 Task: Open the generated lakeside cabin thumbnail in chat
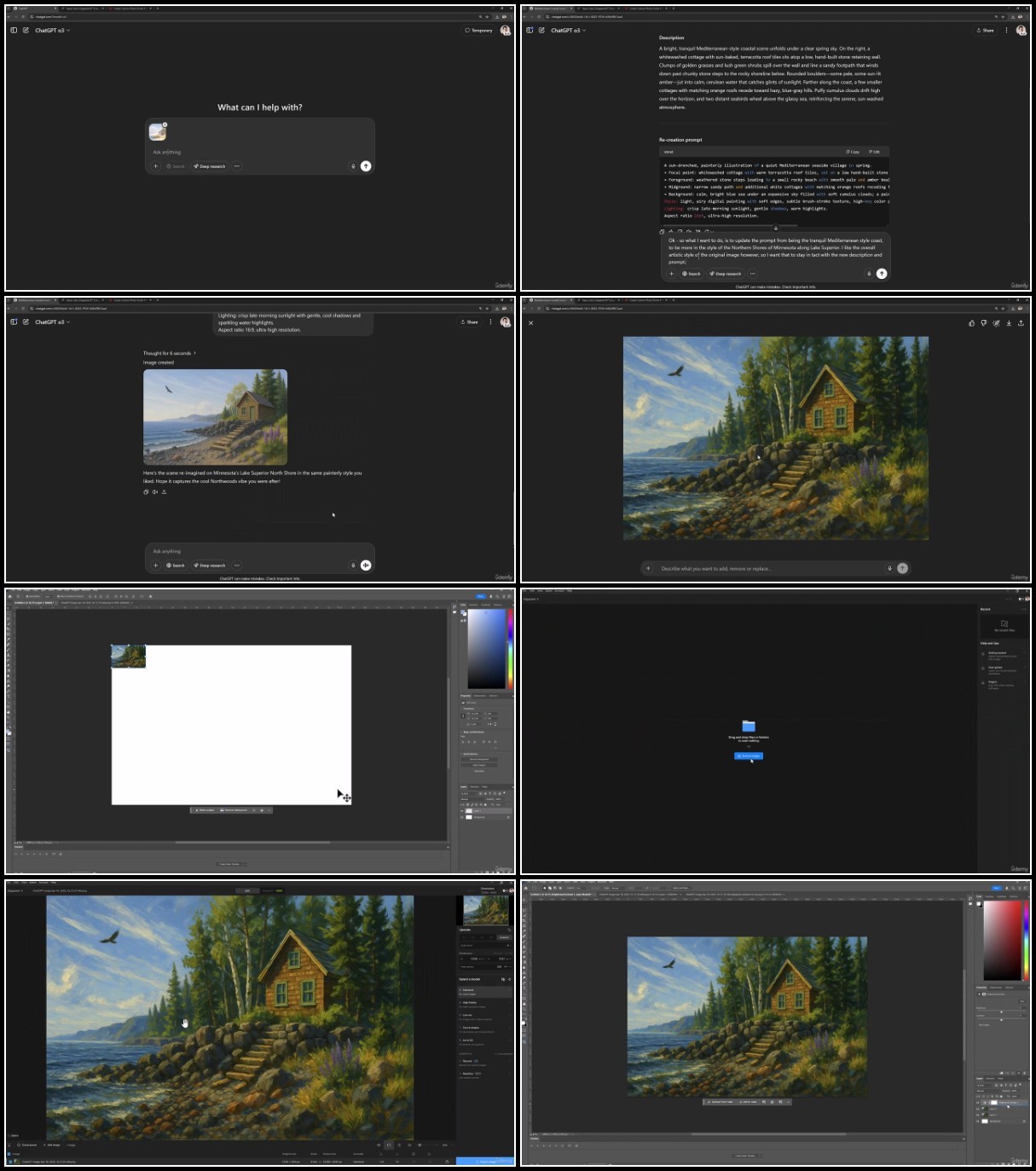215,417
